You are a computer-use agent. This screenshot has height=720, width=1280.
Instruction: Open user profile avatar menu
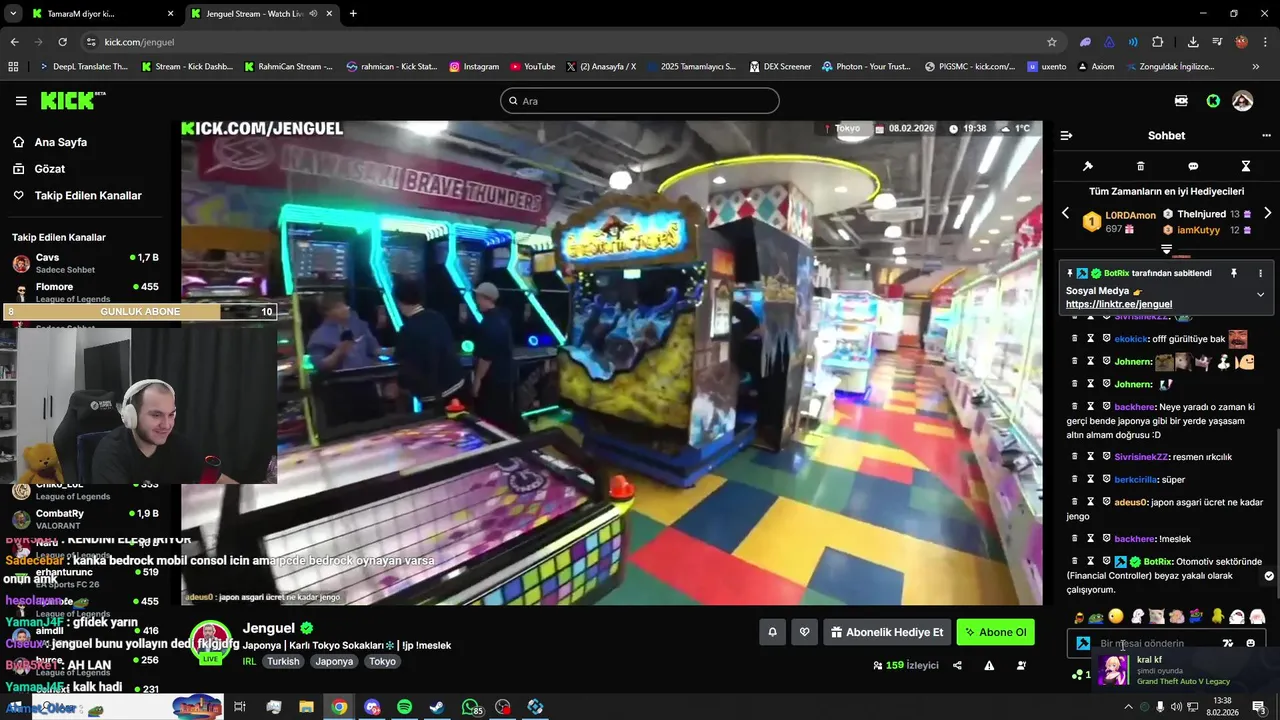click(x=1242, y=101)
